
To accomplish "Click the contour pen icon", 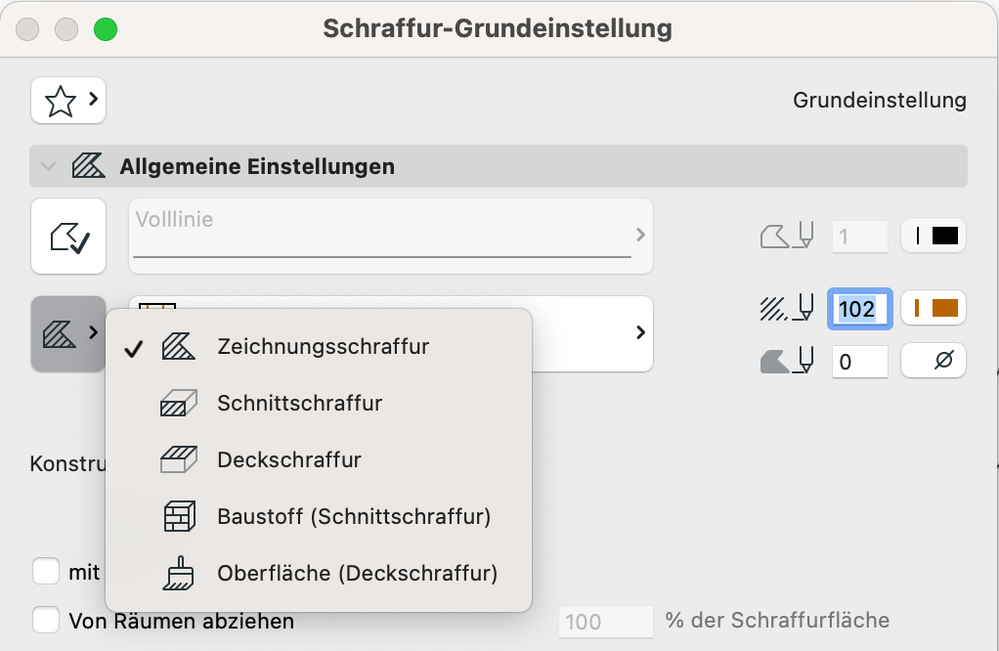I will [787, 236].
